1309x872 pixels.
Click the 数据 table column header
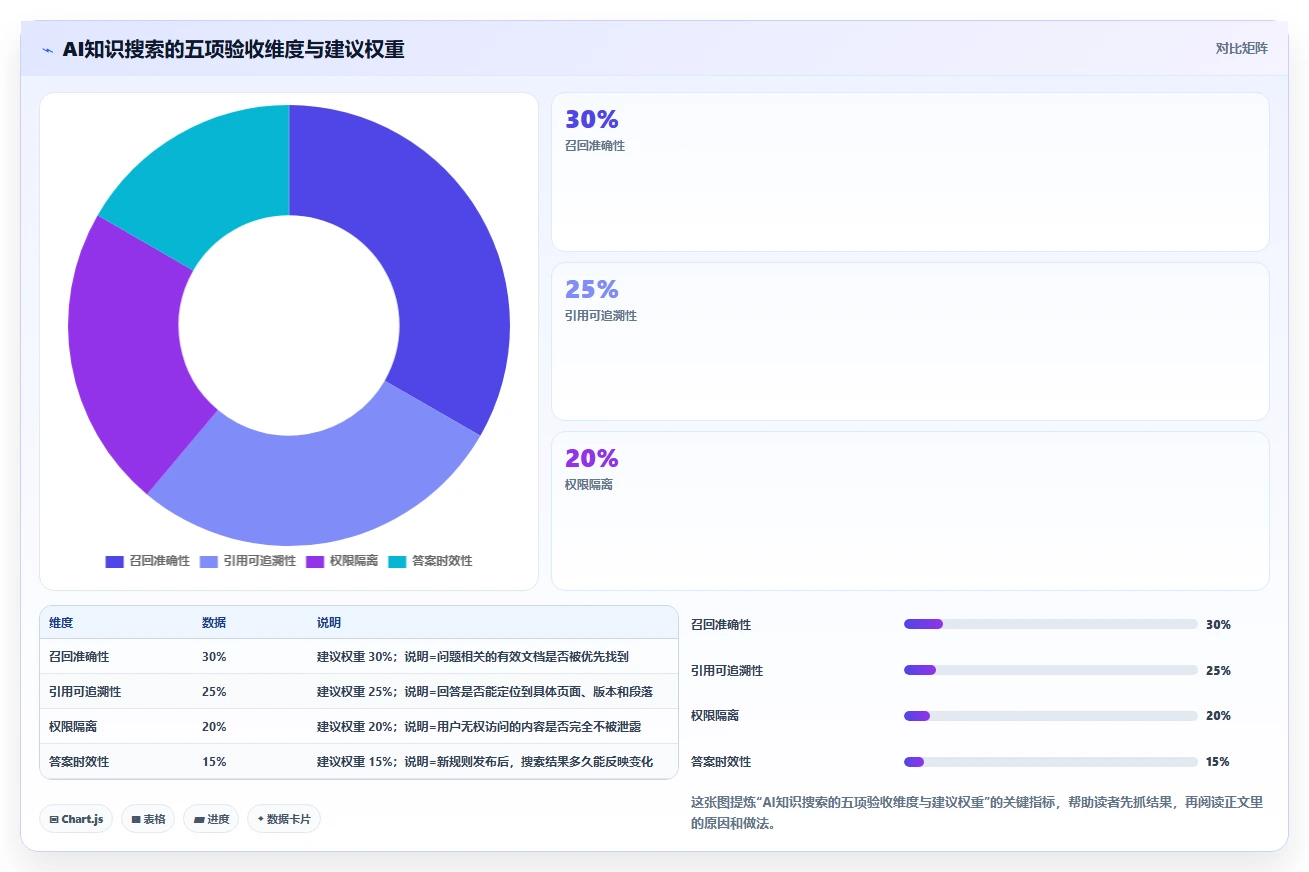(x=214, y=622)
